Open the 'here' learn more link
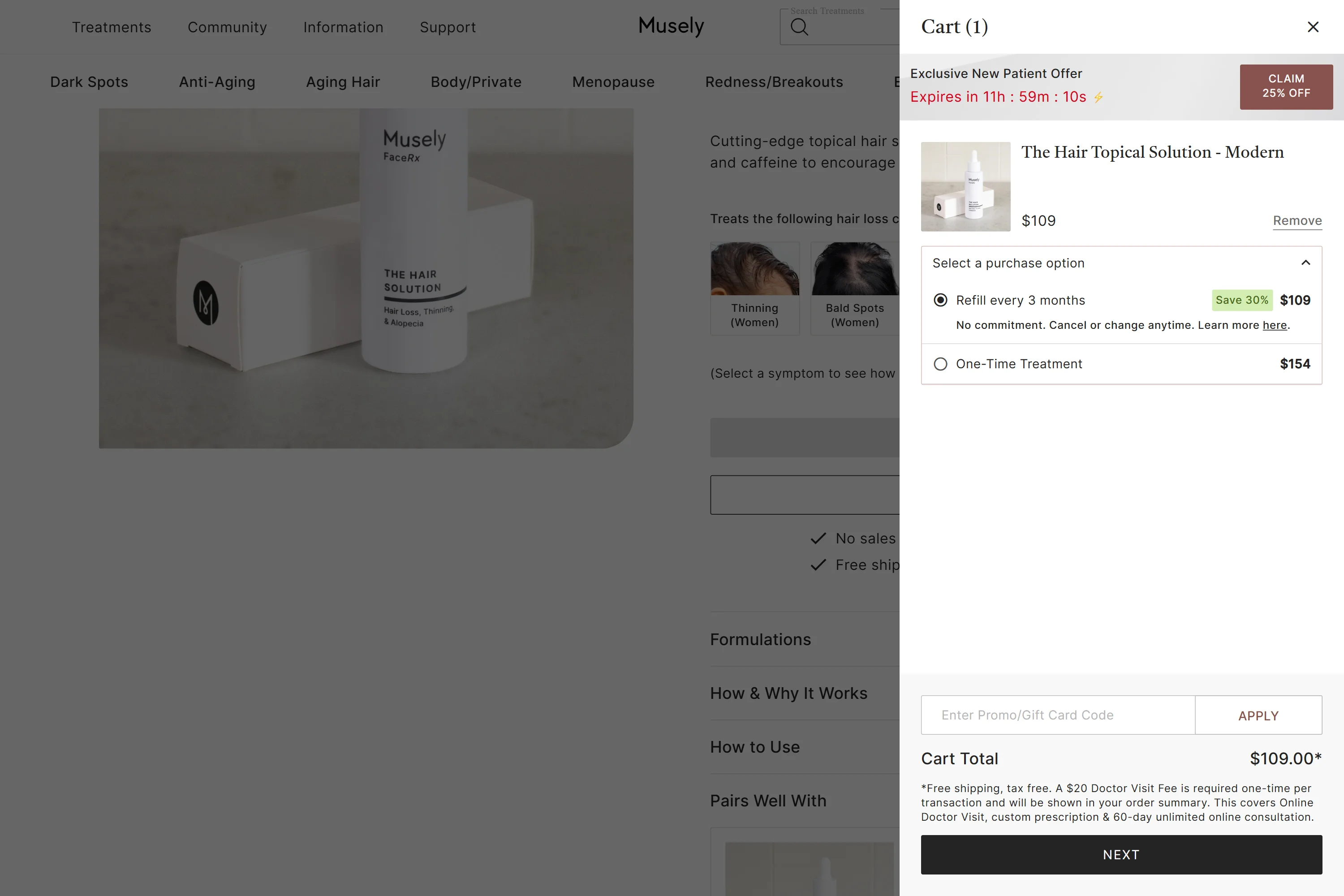The width and height of the screenshot is (1344, 896). [1274, 325]
